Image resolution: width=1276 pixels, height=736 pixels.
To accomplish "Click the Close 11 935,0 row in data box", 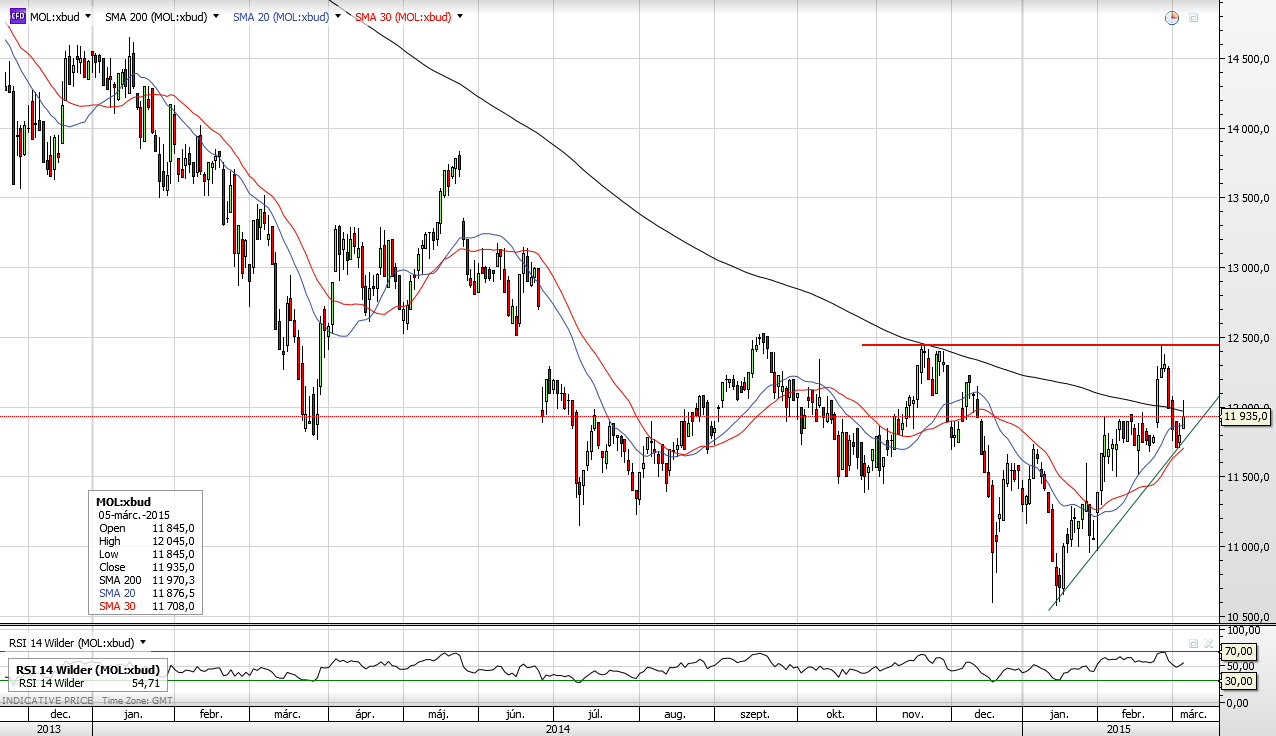I will pos(146,567).
